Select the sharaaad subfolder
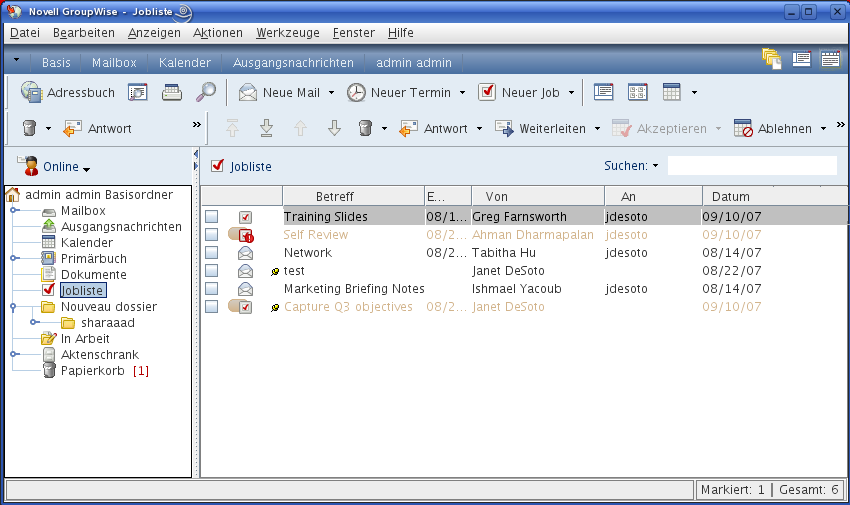850x505 pixels. 108,323
